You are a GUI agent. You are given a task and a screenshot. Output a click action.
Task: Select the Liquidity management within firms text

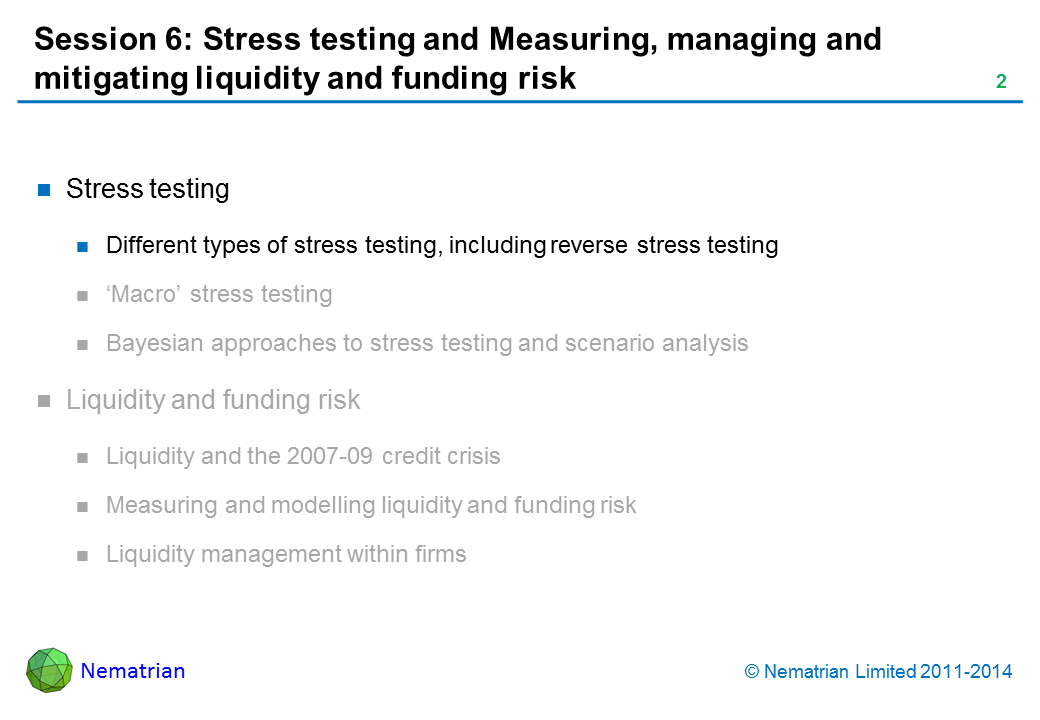[286, 554]
